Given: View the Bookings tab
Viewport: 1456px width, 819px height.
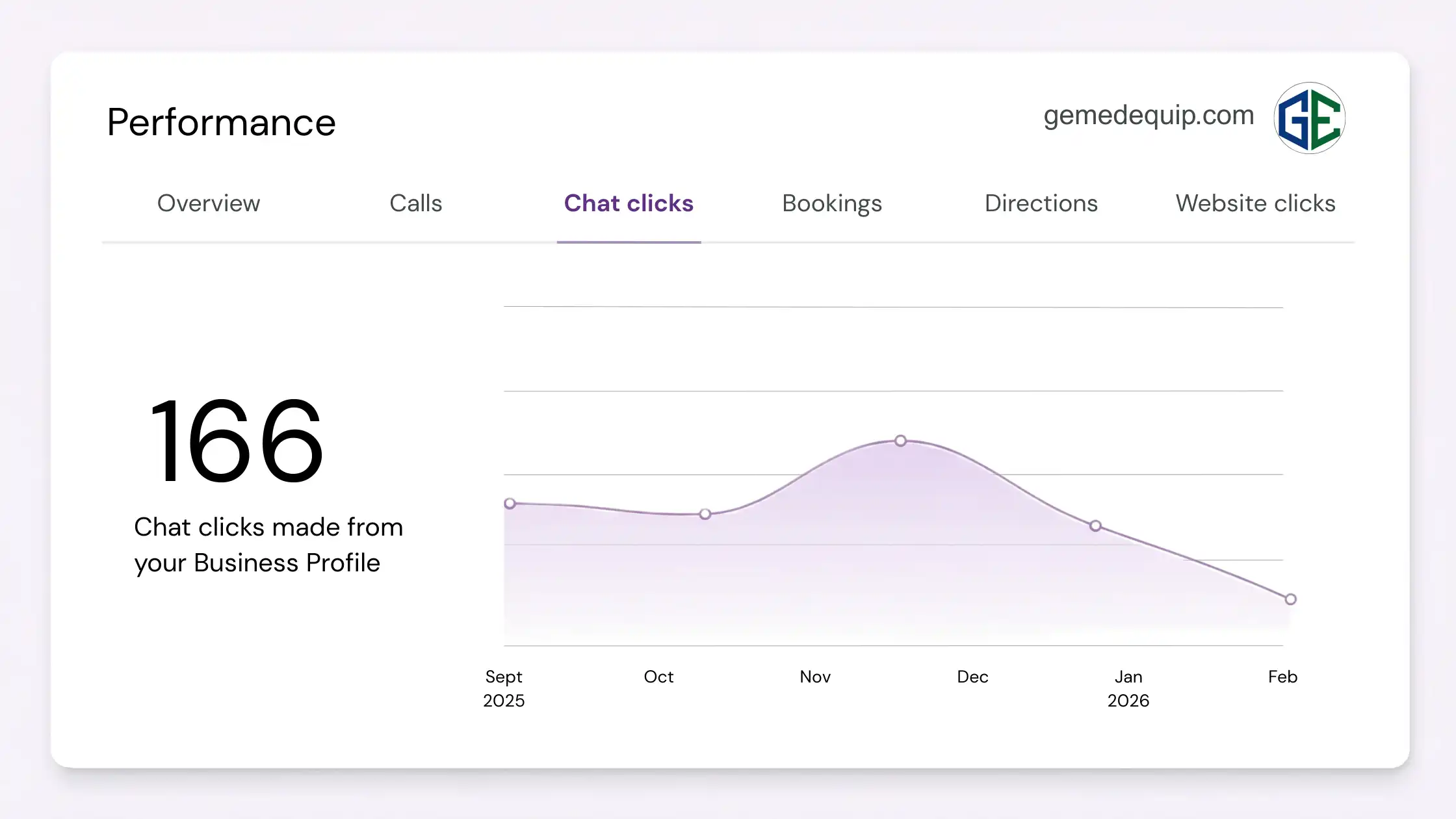Looking at the screenshot, I should pyautogui.click(x=832, y=203).
